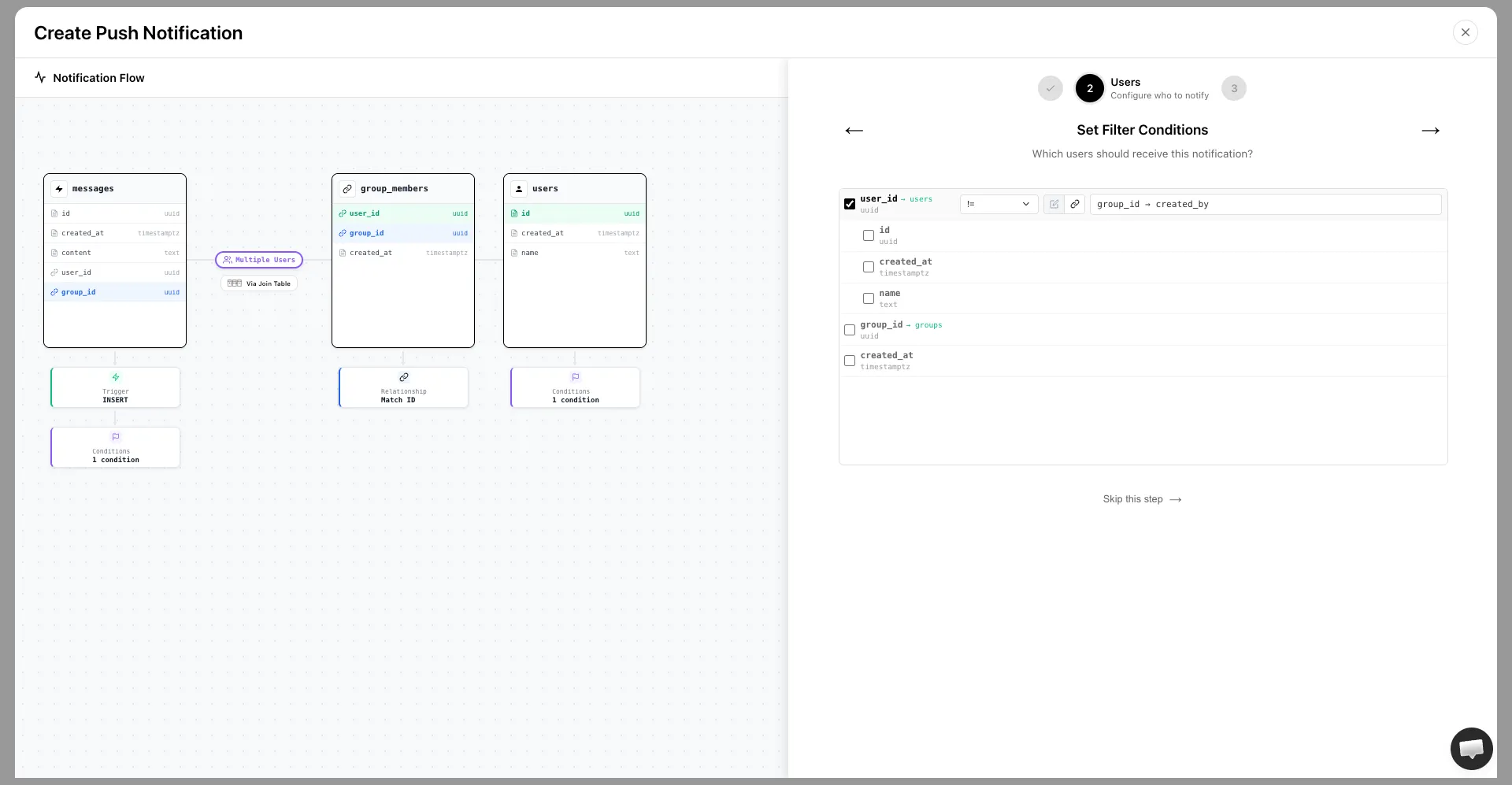This screenshot has width=1512, height=785.
Task: Click the group_id → created_by value field
Action: tap(1265, 204)
